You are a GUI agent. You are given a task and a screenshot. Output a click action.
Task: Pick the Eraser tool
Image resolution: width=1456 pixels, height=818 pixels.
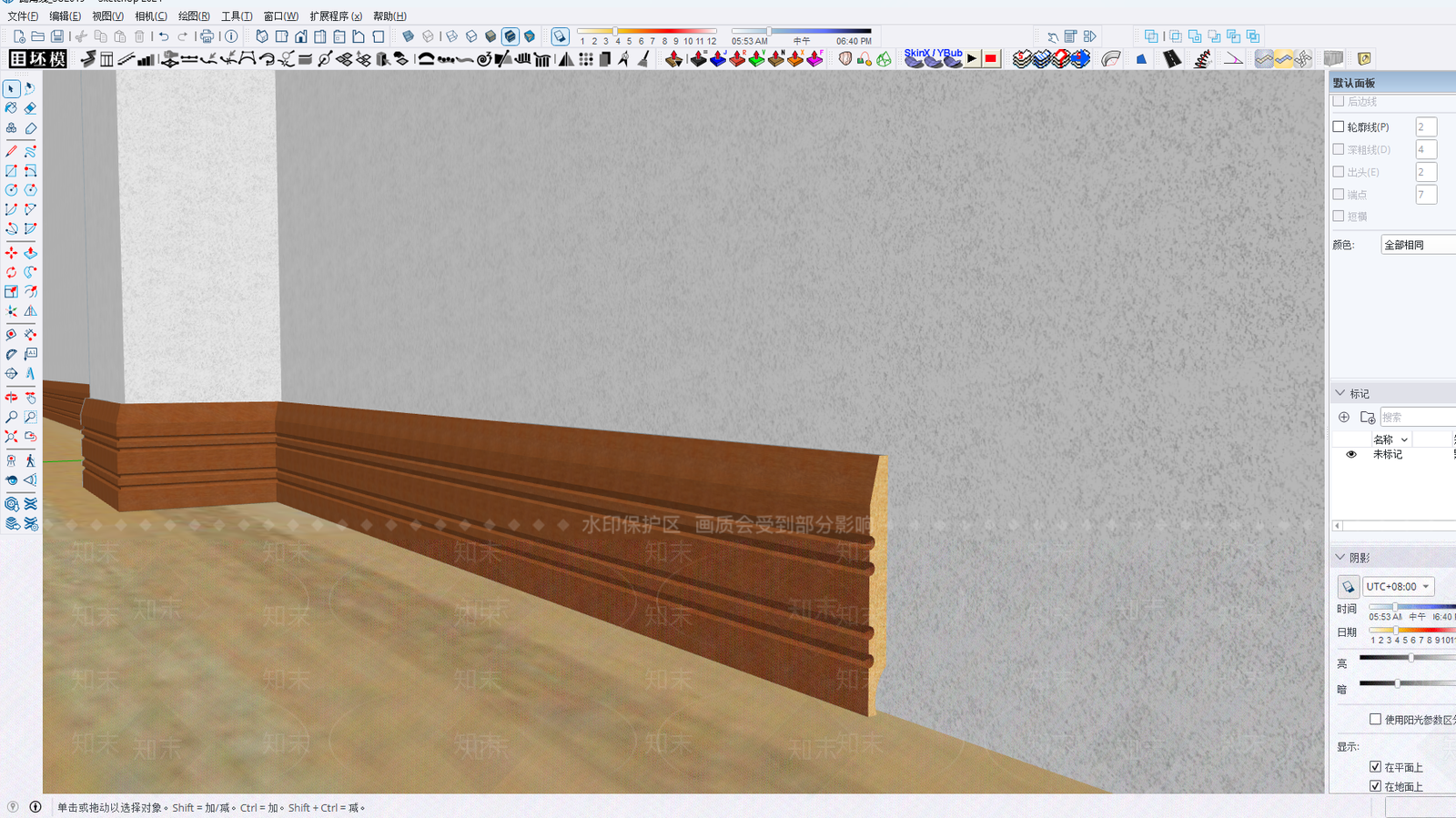coord(30,108)
